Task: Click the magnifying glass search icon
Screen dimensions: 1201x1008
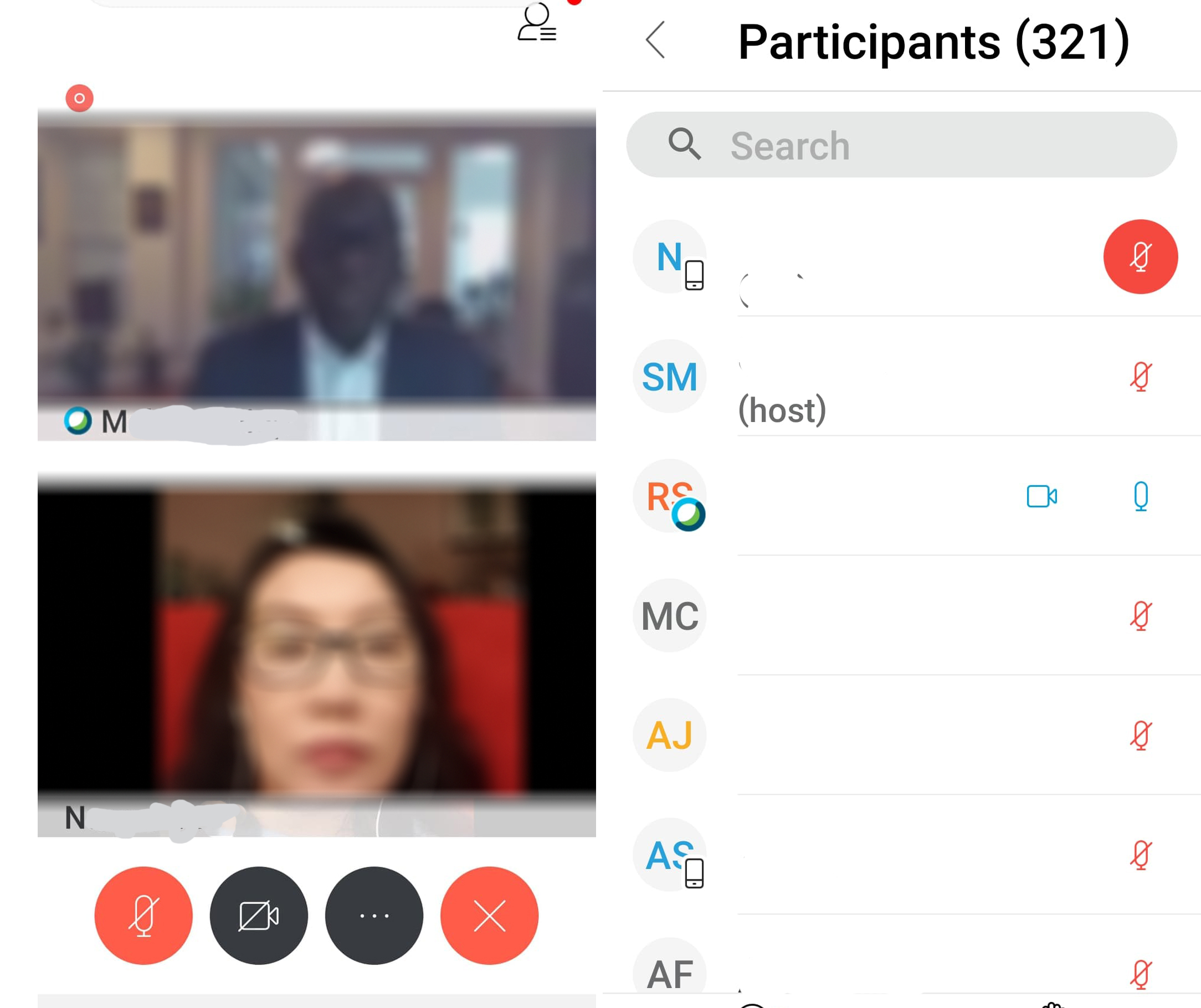Action: pyautogui.click(x=684, y=144)
